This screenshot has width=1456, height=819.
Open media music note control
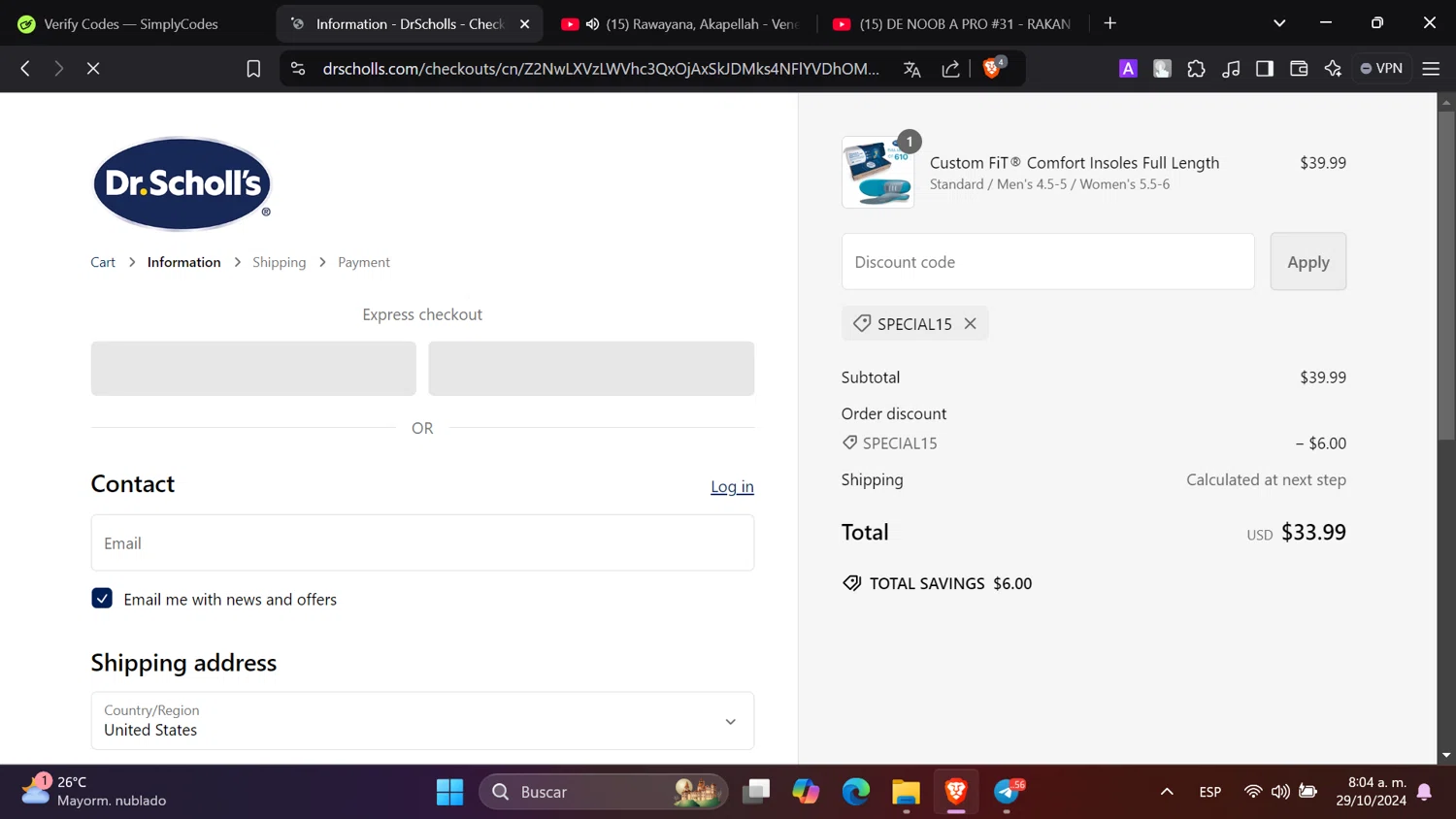[1231, 68]
